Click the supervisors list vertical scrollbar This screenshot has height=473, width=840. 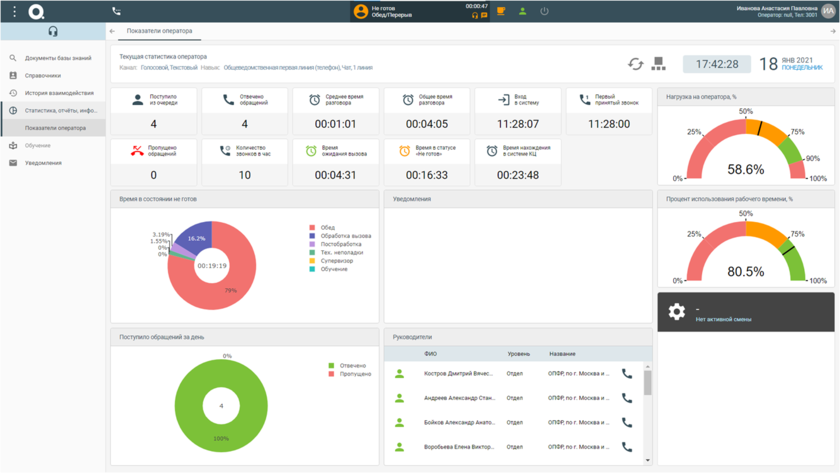(x=648, y=384)
